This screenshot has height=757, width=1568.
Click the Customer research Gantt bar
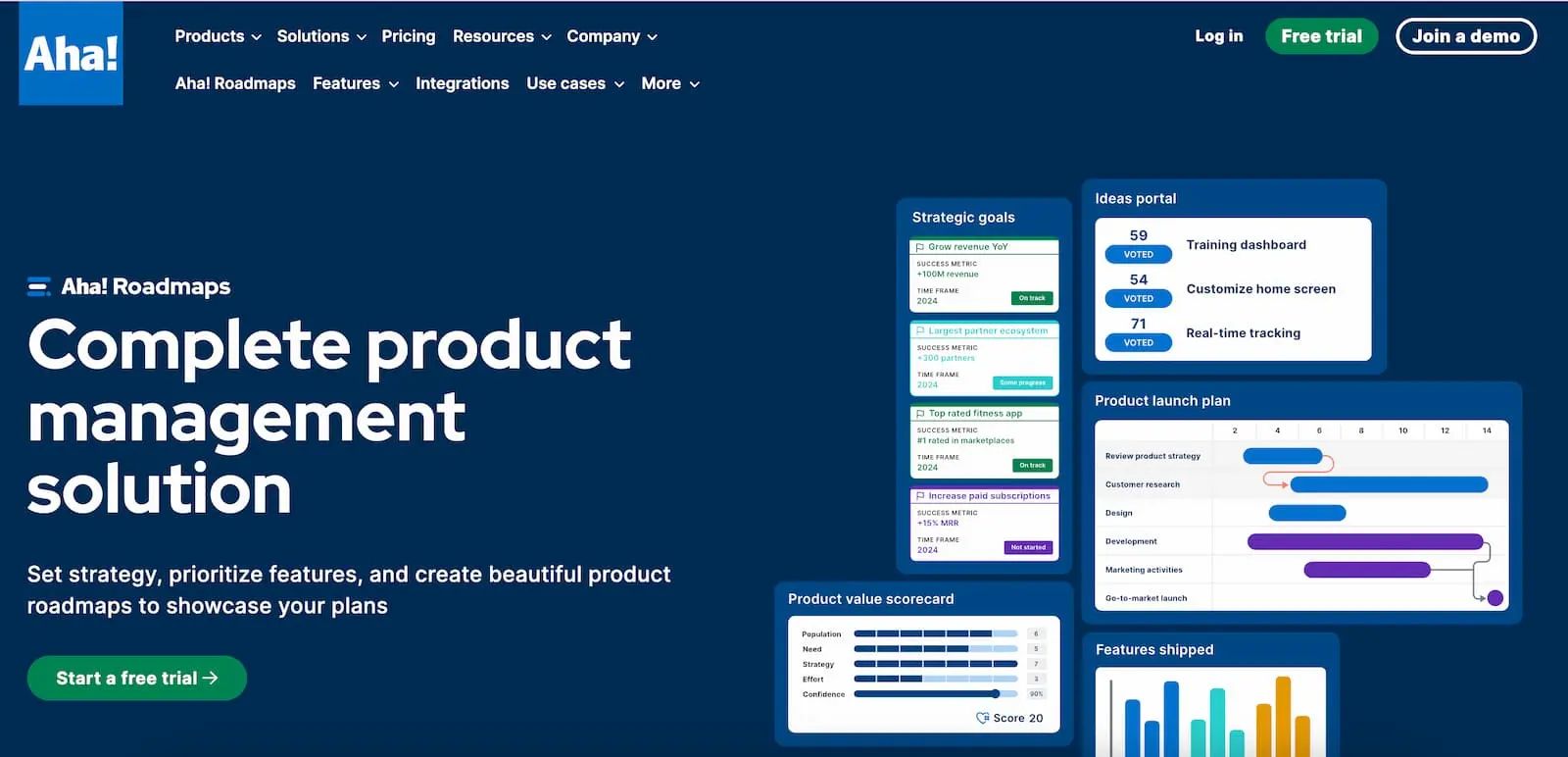tap(1389, 484)
